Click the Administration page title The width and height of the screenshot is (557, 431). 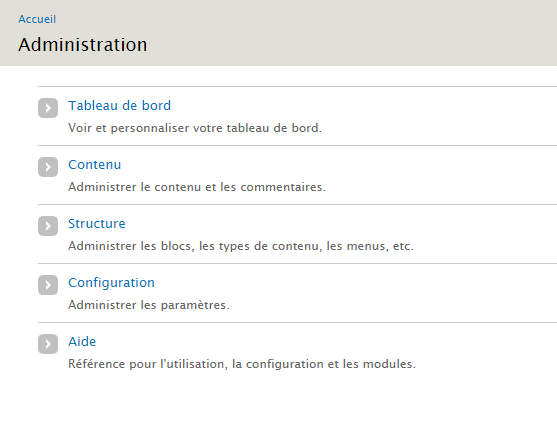click(83, 45)
